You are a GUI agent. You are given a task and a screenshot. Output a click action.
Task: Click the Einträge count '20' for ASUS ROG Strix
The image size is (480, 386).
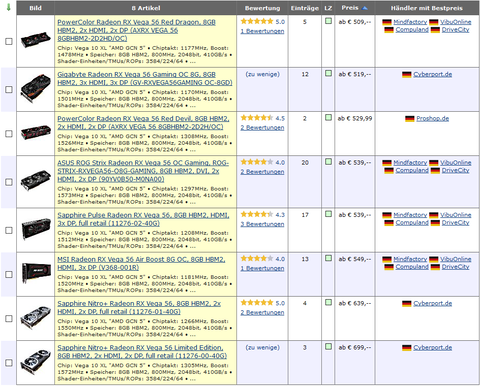(x=305, y=163)
